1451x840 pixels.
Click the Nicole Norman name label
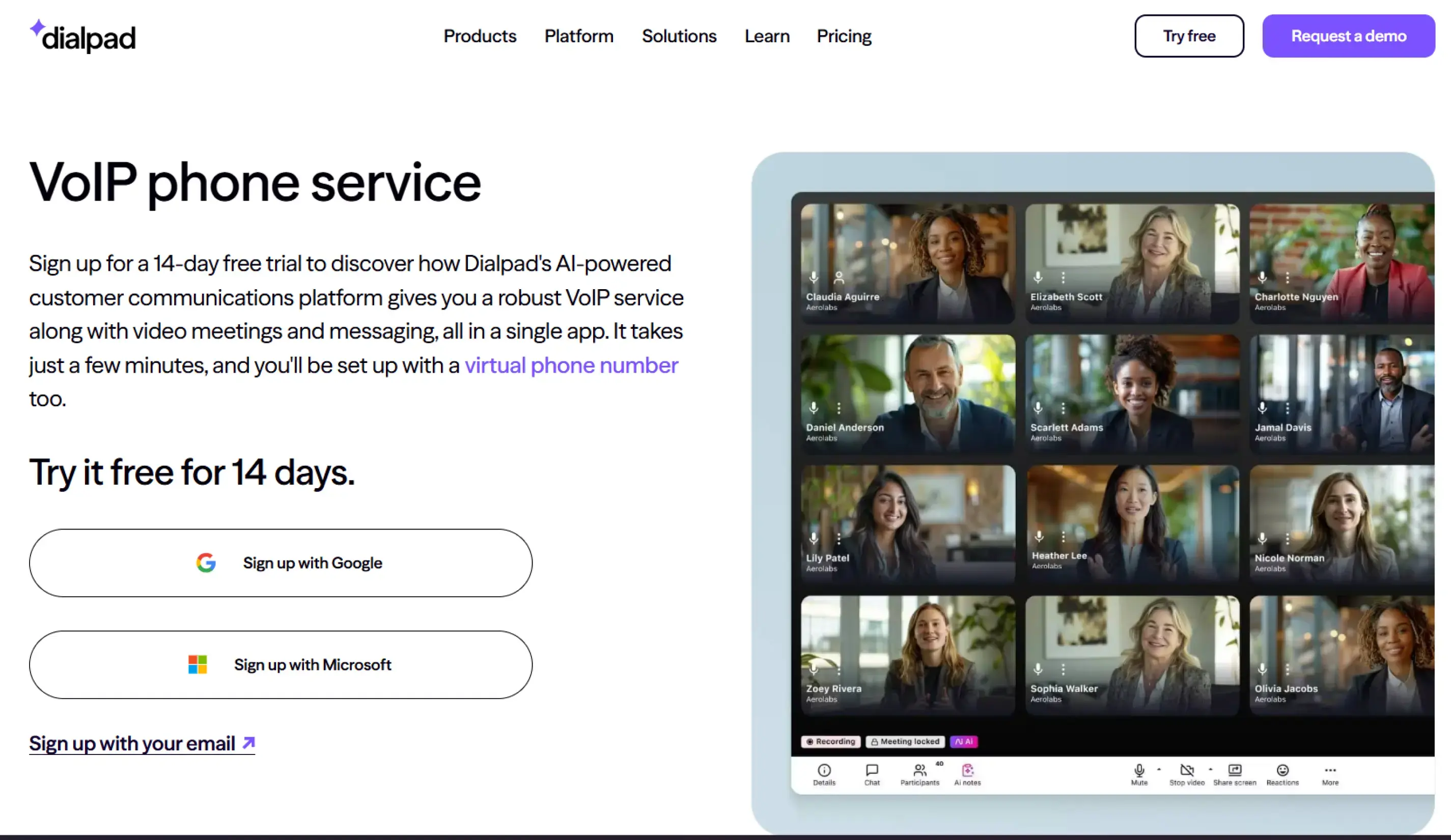1289,558
